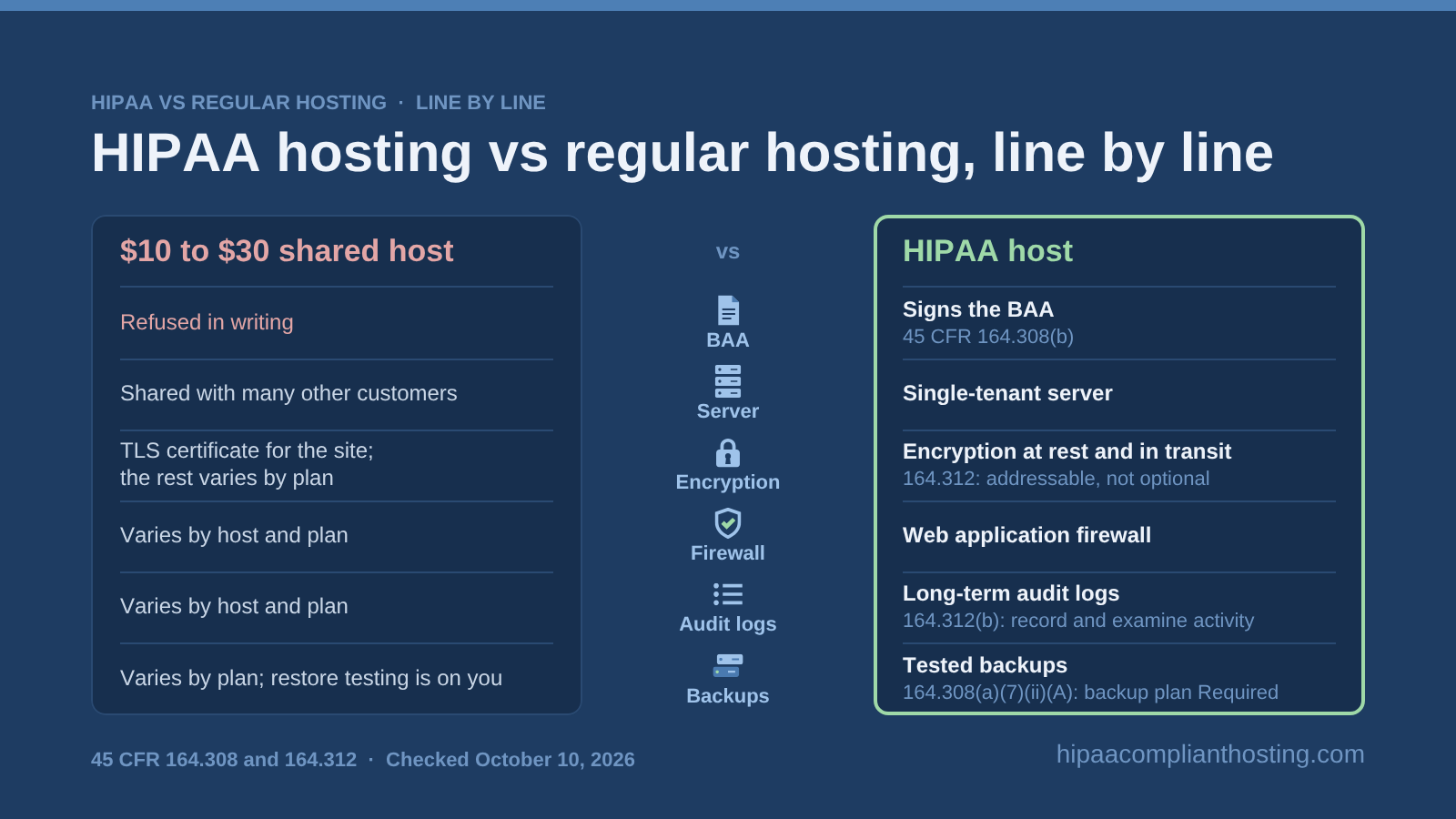Click '164.312(b): record and examine activity'

click(1078, 621)
